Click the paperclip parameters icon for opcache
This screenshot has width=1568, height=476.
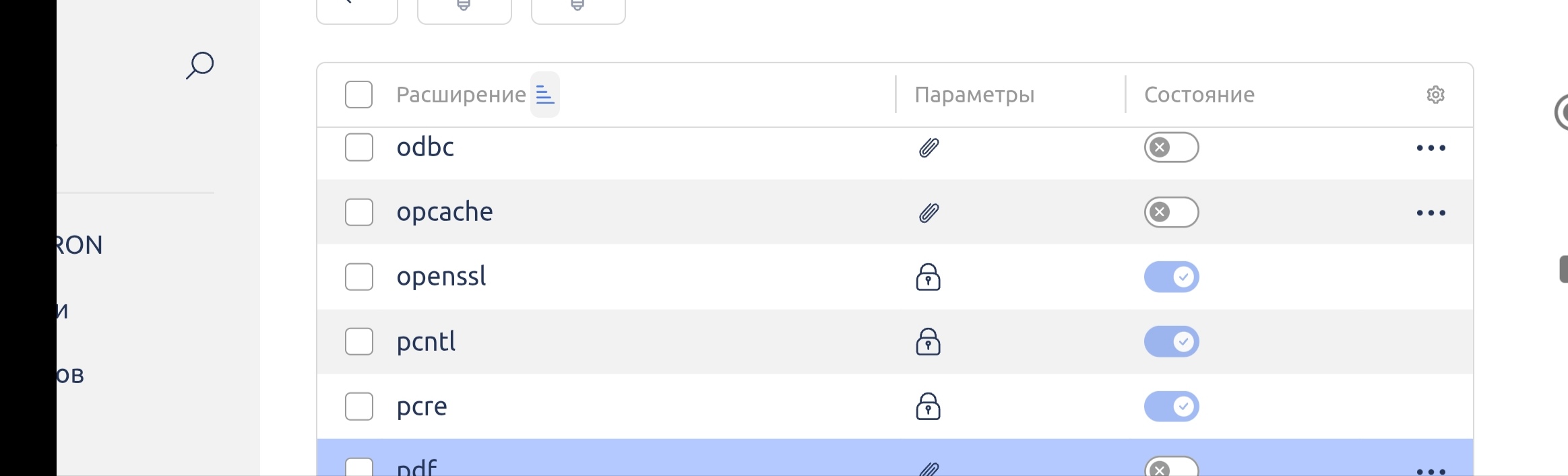929,213
